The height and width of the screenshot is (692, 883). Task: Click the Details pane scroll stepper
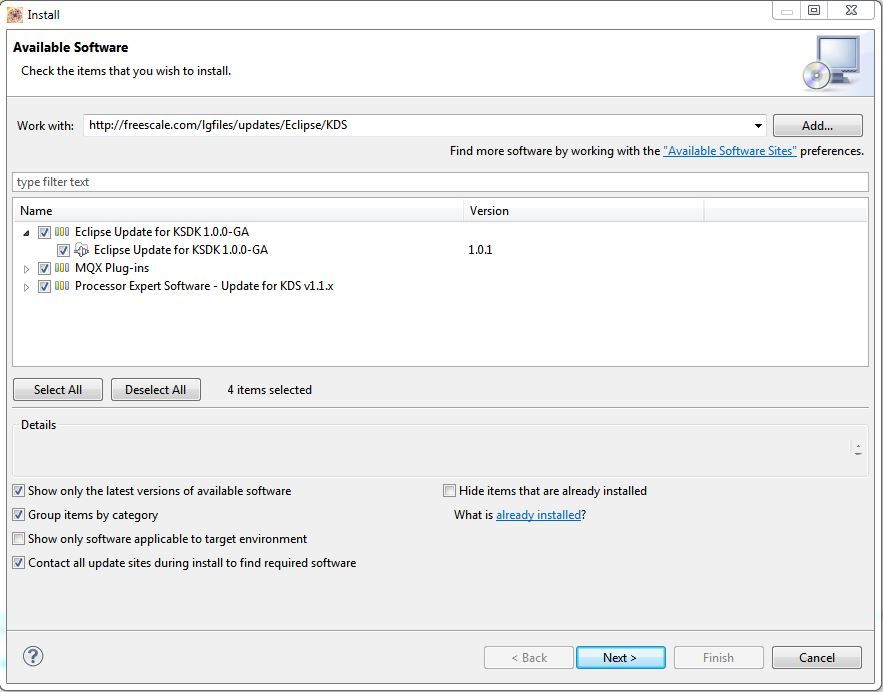pos(858,449)
